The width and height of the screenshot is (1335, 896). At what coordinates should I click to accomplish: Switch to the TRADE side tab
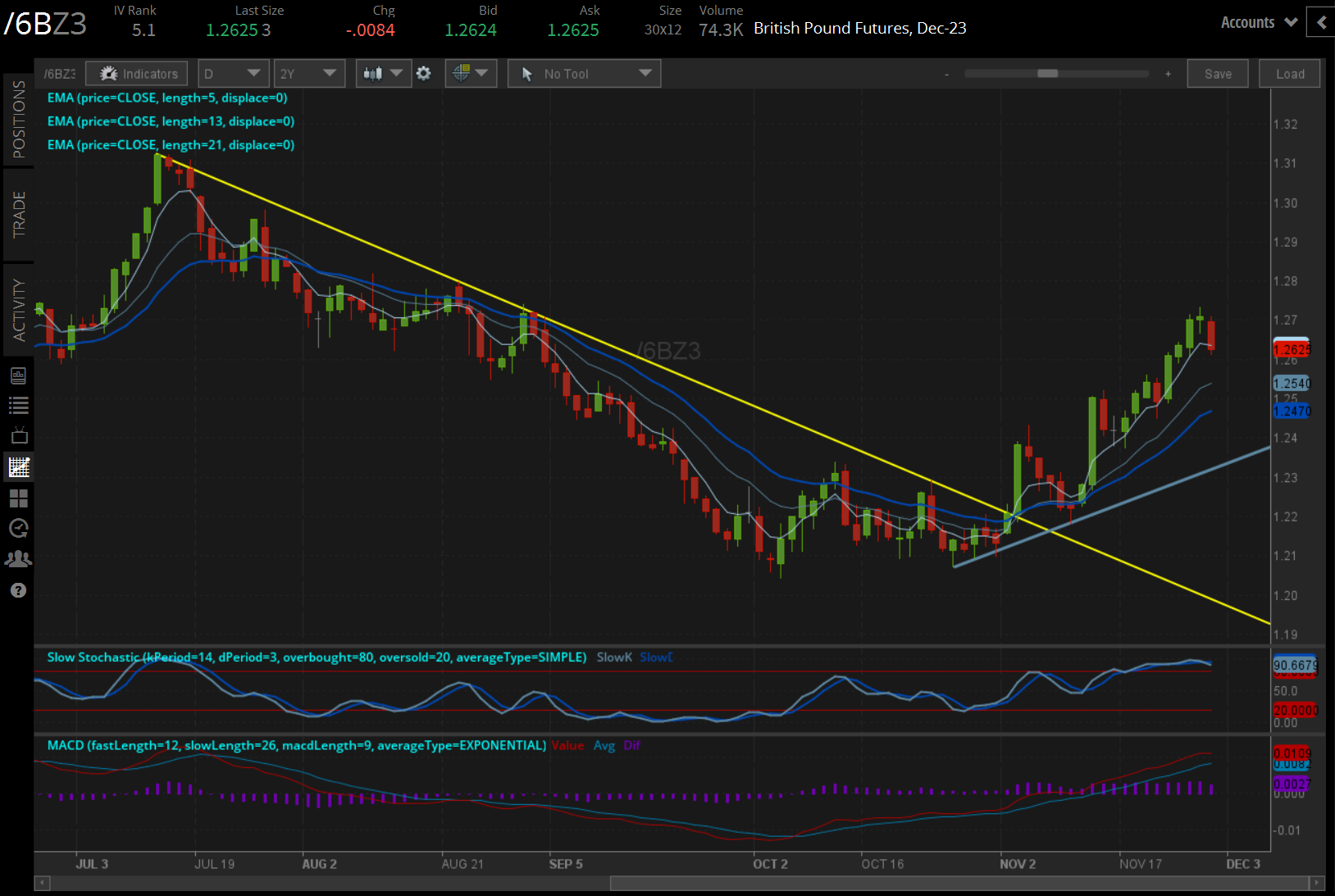click(x=18, y=215)
